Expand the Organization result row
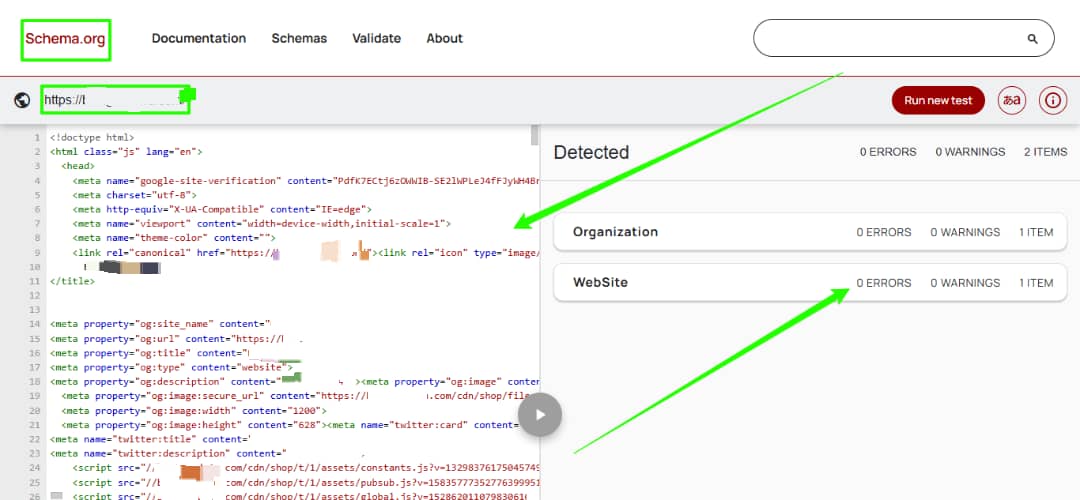Image resolution: width=1080 pixels, height=500 pixels. 810,232
